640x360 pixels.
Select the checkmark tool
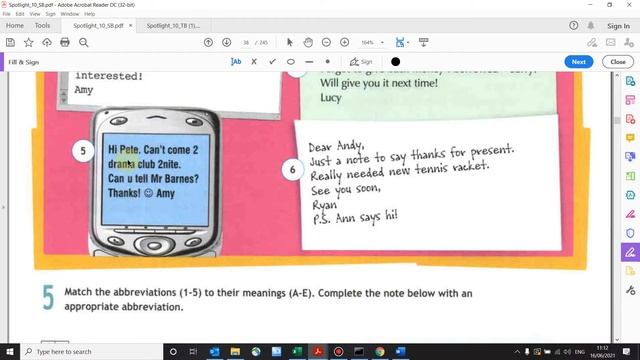click(x=272, y=62)
